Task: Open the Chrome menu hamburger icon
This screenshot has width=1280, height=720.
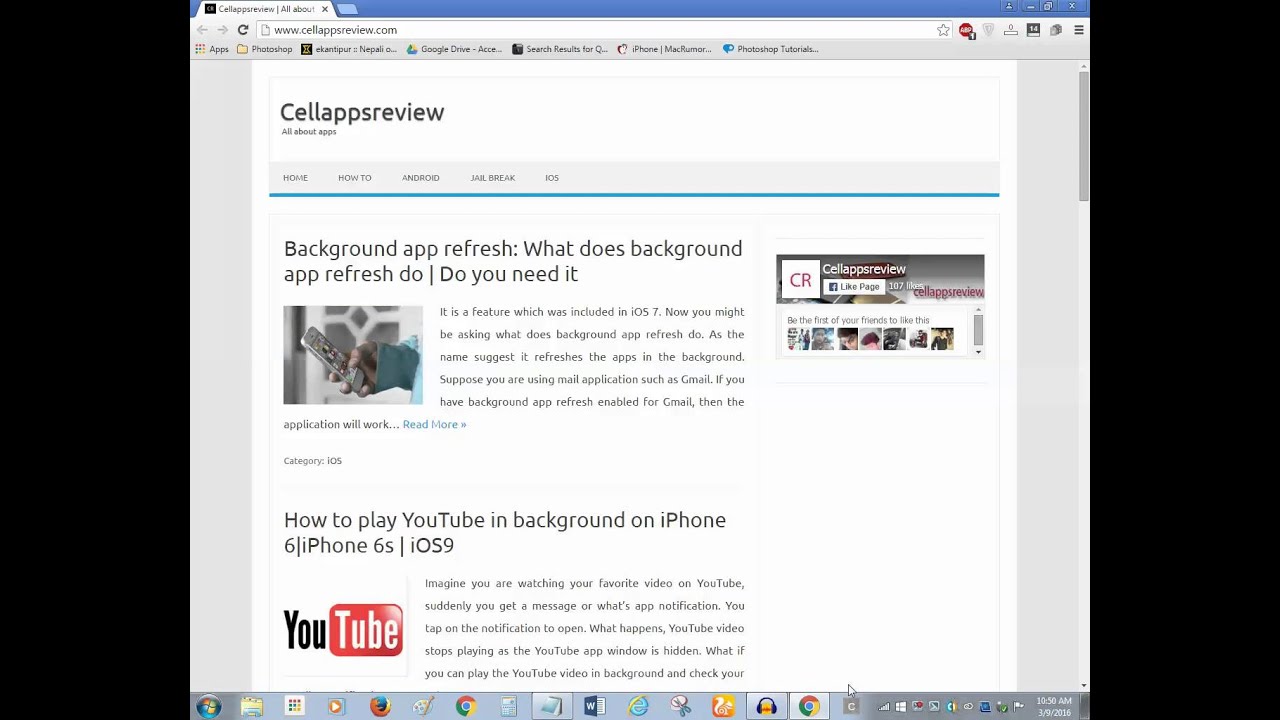Action: [x=1078, y=30]
